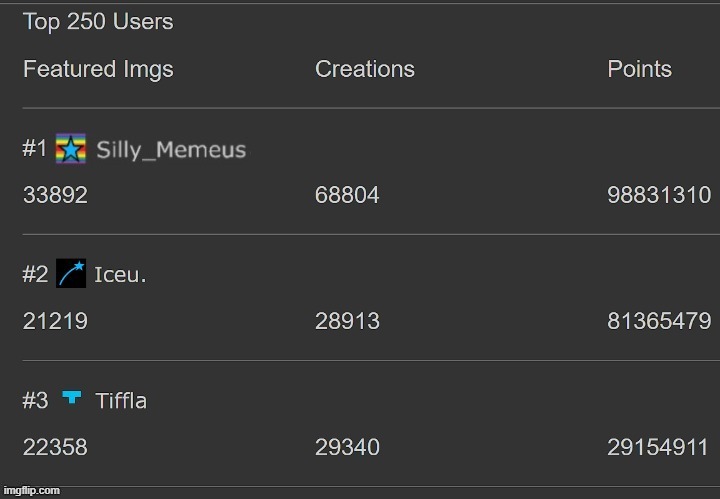Open the Silly_Memeus user profile link
The height and width of the screenshot is (499, 720).
click(x=170, y=150)
